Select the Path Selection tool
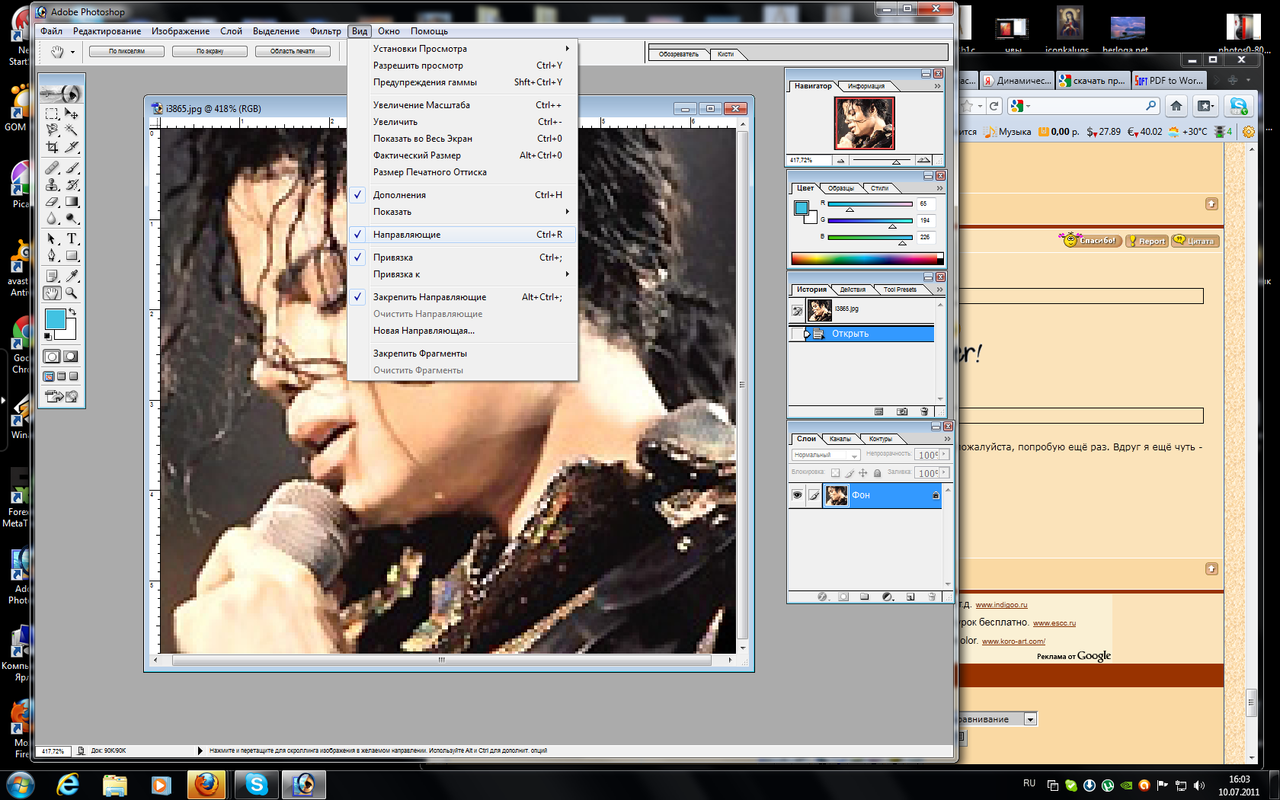This screenshot has width=1280, height=800. coord(51,238)
